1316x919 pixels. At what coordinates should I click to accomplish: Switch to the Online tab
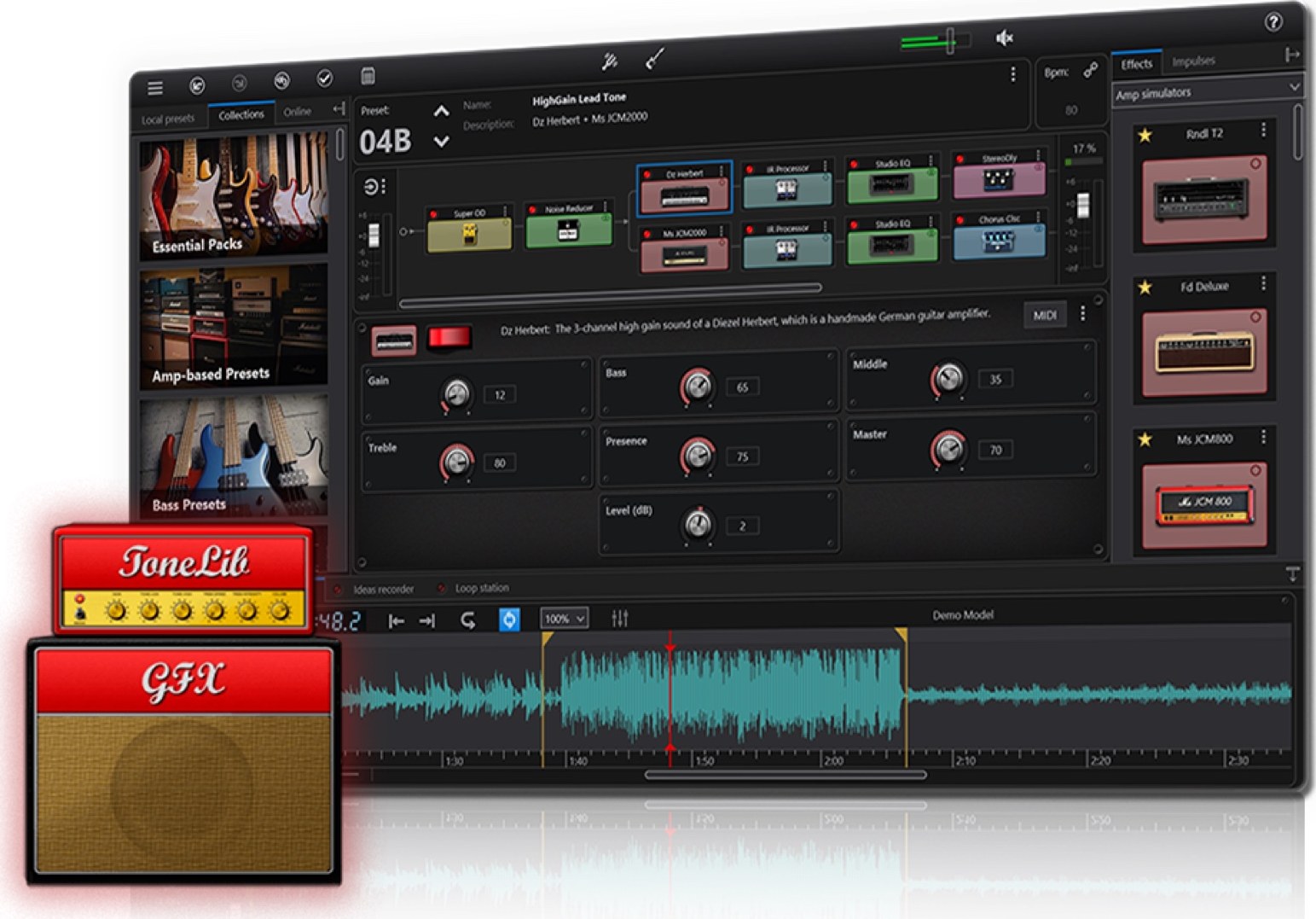(298, 112)
